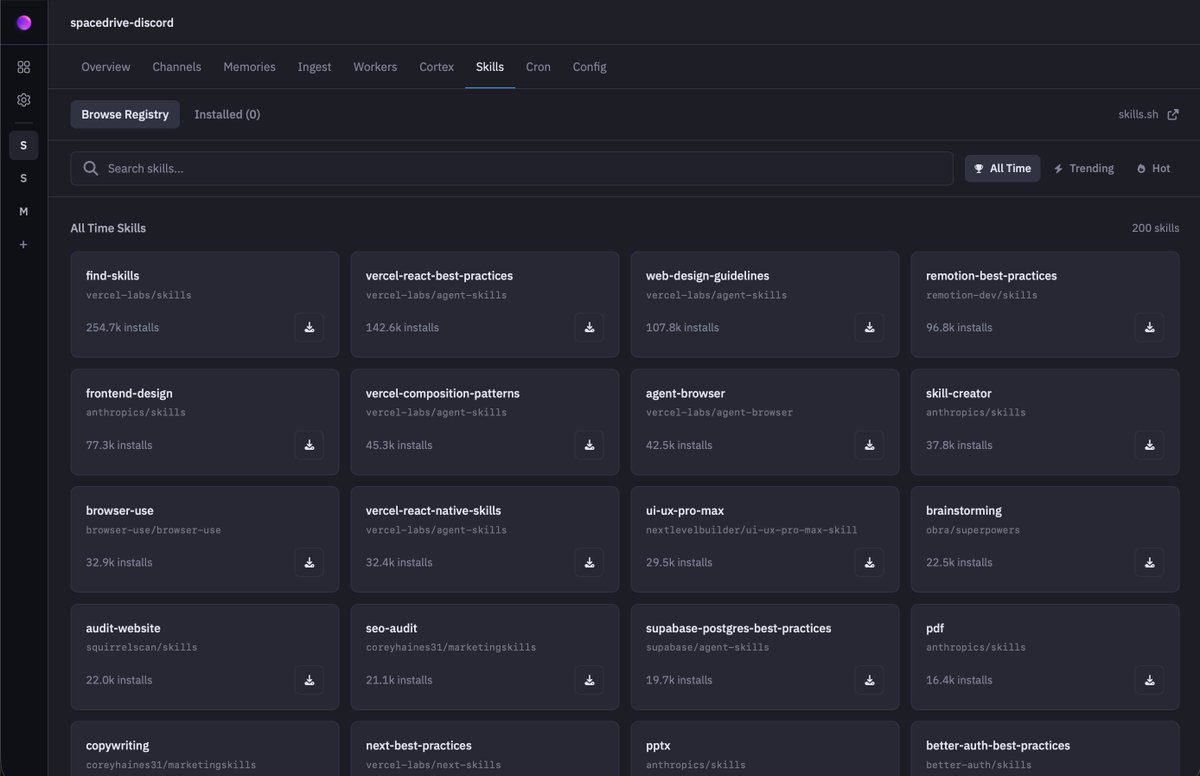
Task: Click the spacedrive-discord agent title
Action: tap(122, 22)
